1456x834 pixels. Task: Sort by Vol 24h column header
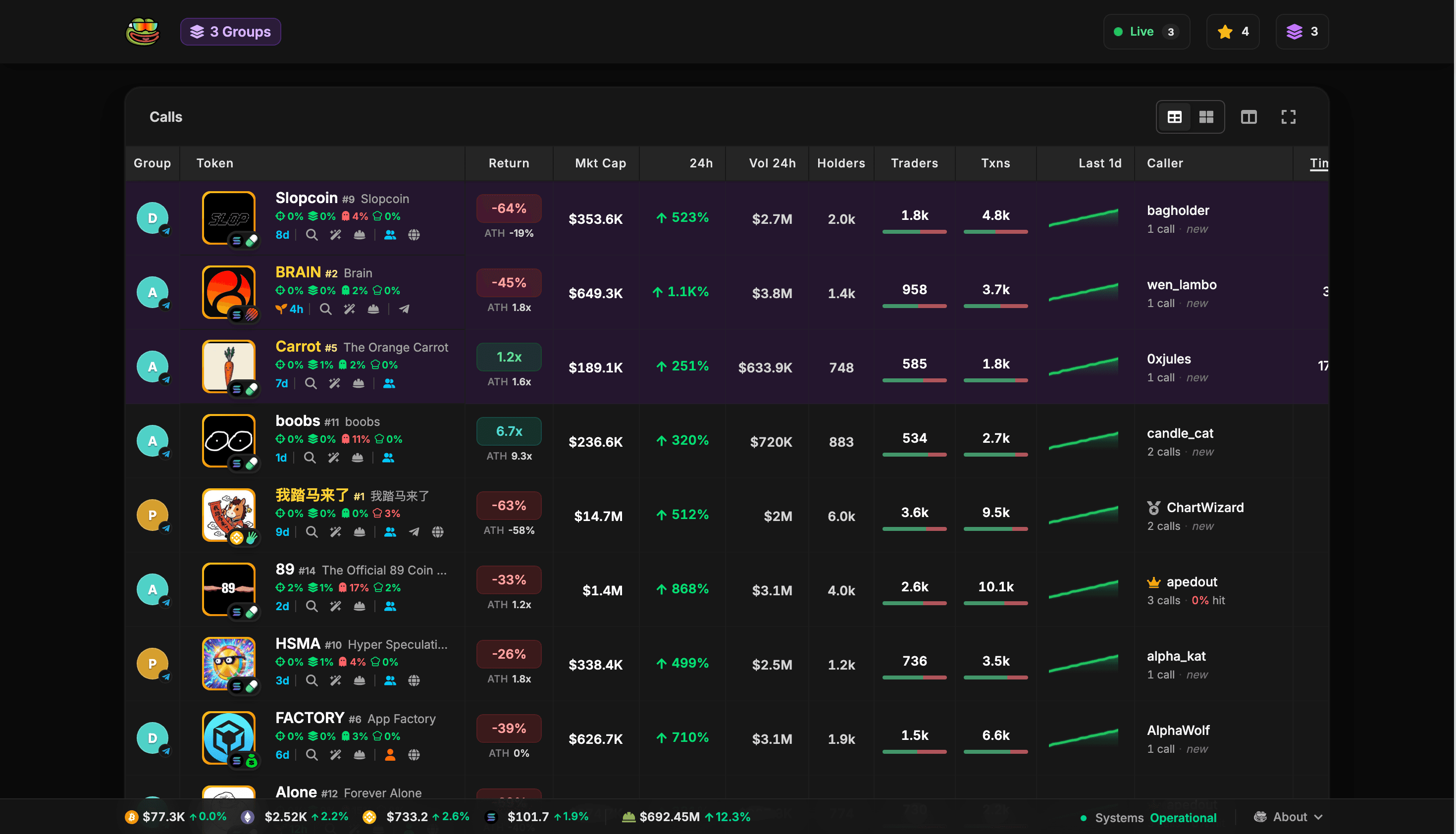(772, 163)
